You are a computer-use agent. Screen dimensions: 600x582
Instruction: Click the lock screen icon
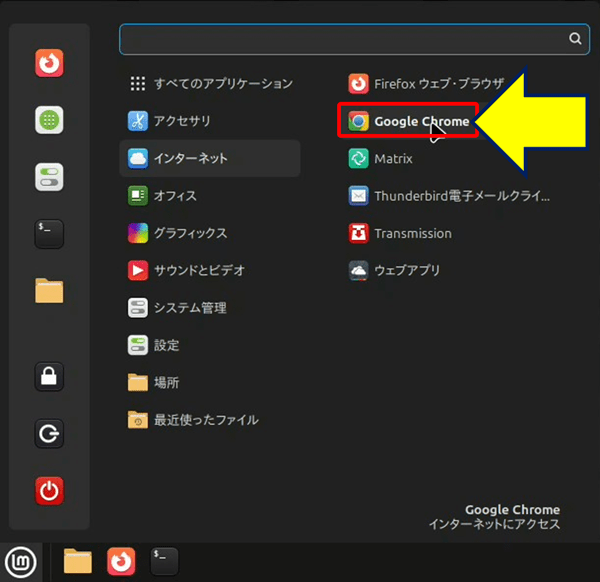pos(49,377)
